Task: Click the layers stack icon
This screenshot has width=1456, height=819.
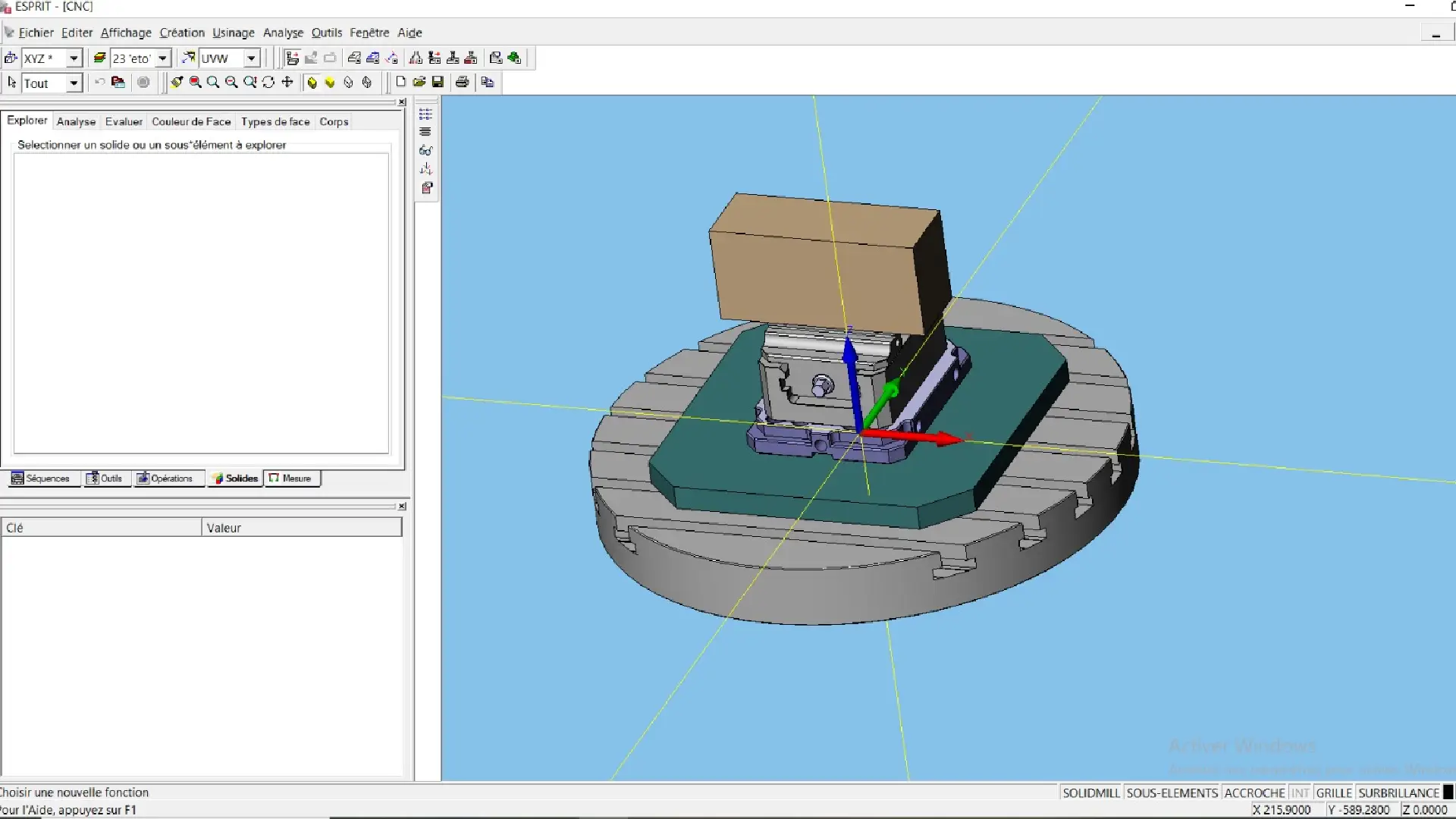Action: [x=99, y=58]
